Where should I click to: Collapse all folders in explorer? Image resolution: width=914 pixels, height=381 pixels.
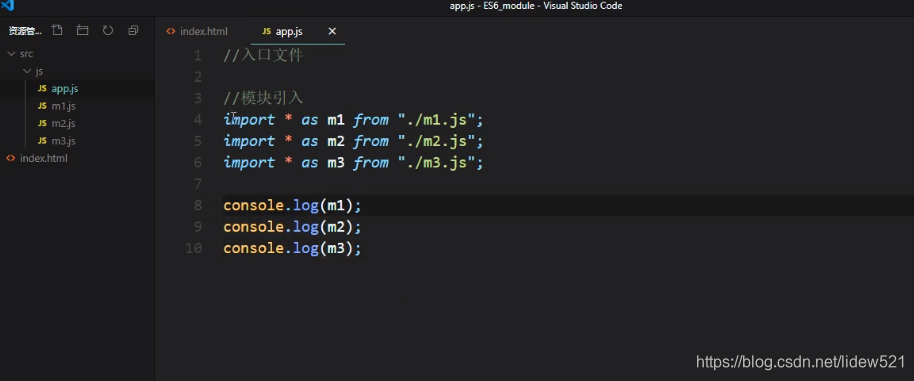click(133, 30)
